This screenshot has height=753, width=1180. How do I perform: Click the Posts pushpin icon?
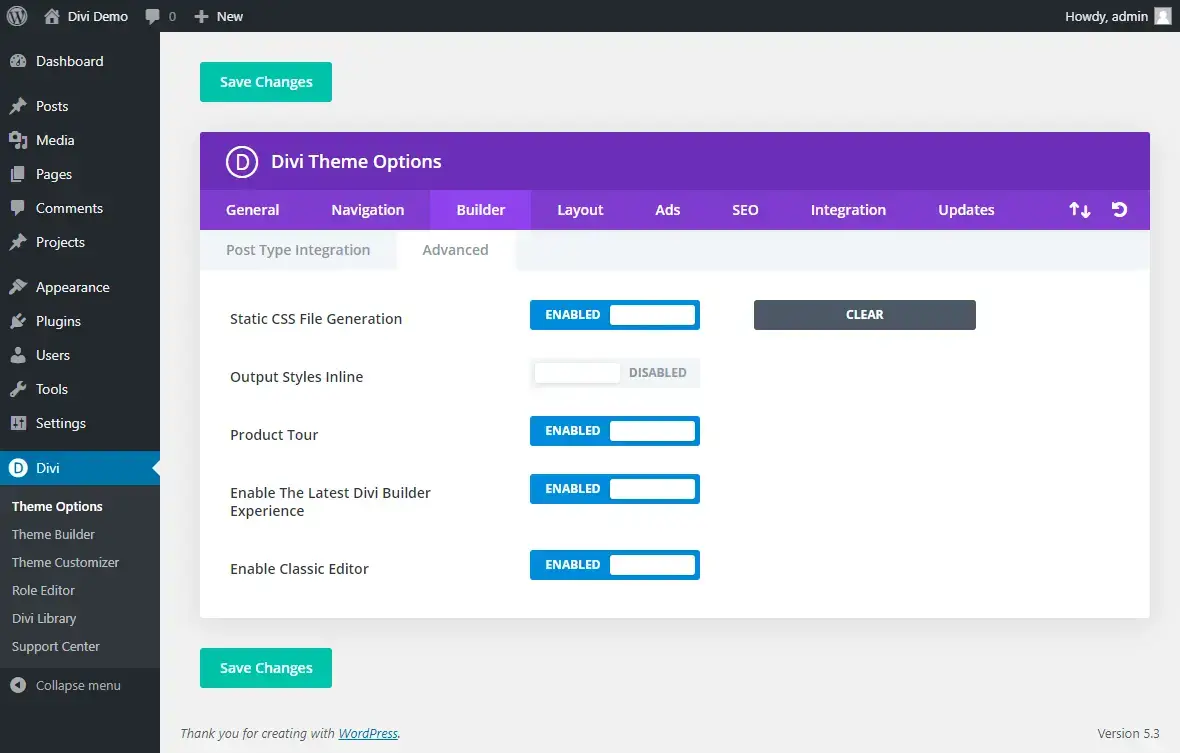click(x=18, y=106)
